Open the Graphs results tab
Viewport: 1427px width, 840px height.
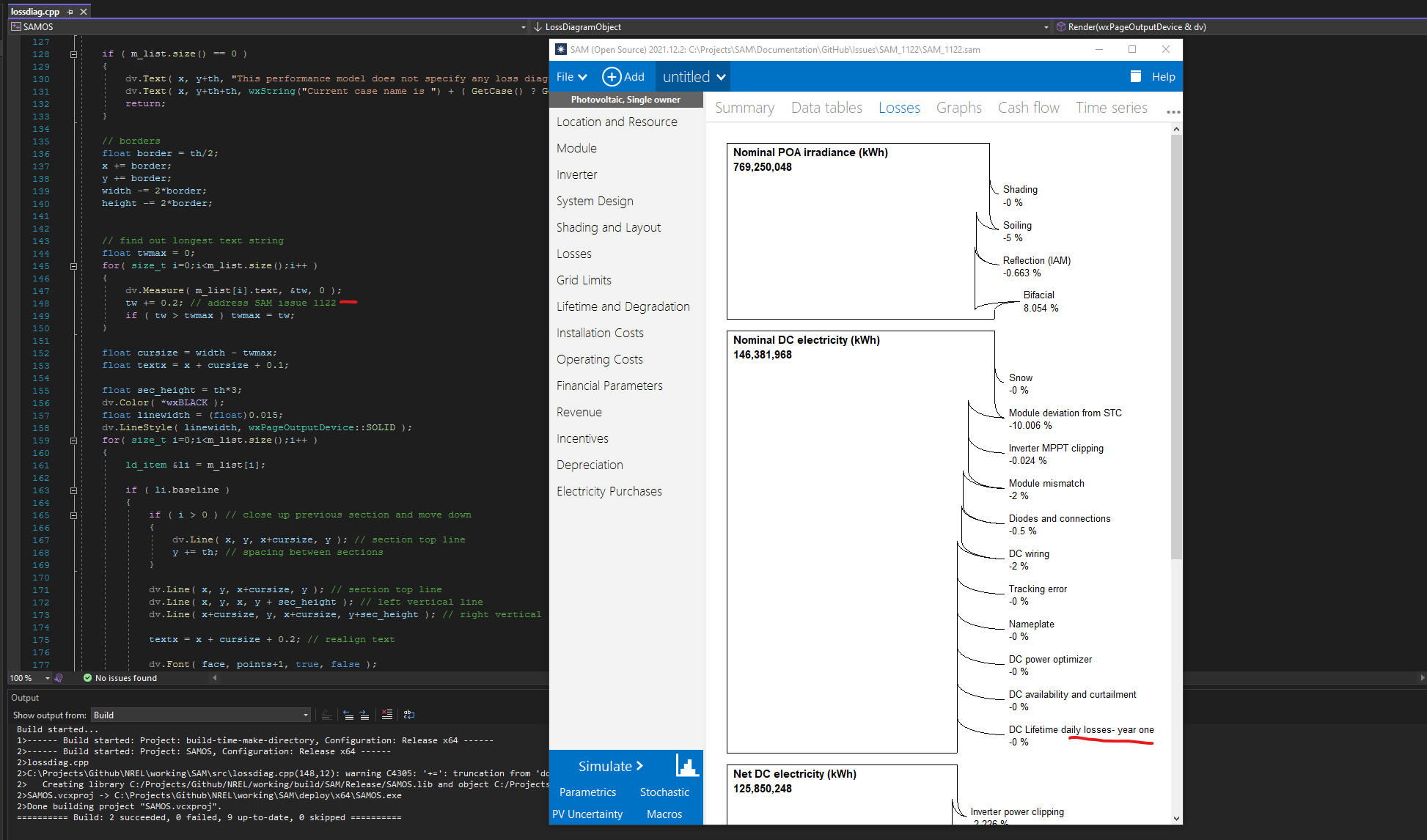(x=958, y=108)
